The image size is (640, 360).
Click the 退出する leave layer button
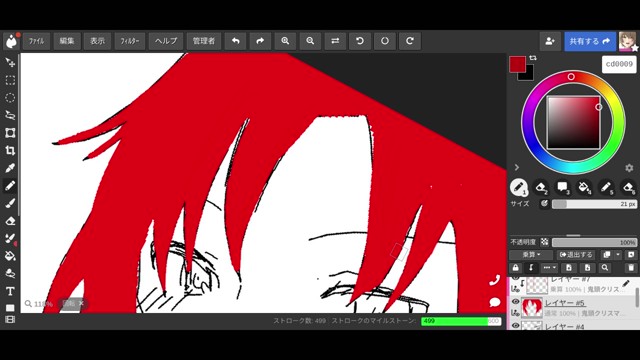(x=576, y=255)
